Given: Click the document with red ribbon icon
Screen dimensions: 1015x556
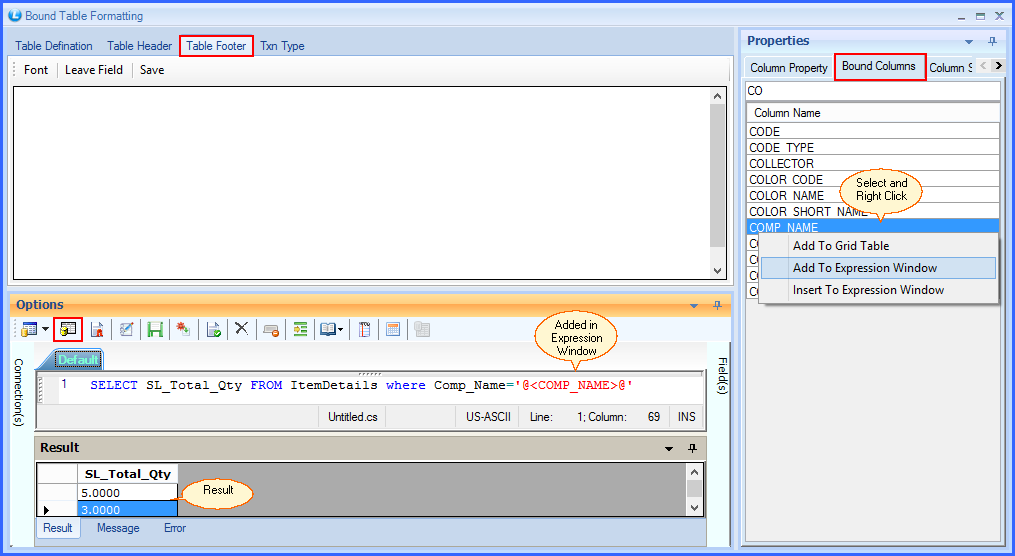Looking at the screenshot, I should tap(97, 329).
